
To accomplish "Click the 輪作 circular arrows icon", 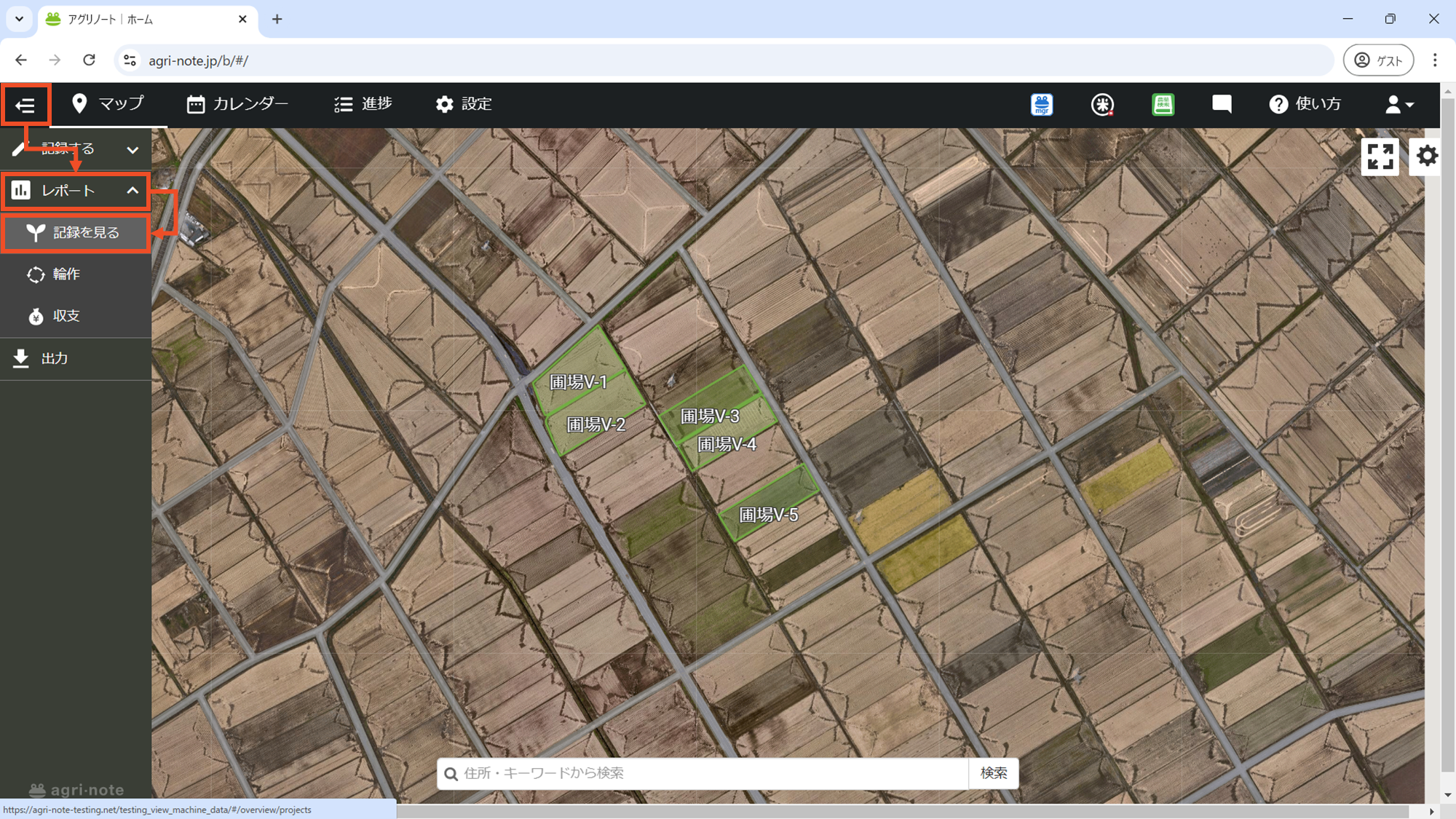I will click(36, 274).
